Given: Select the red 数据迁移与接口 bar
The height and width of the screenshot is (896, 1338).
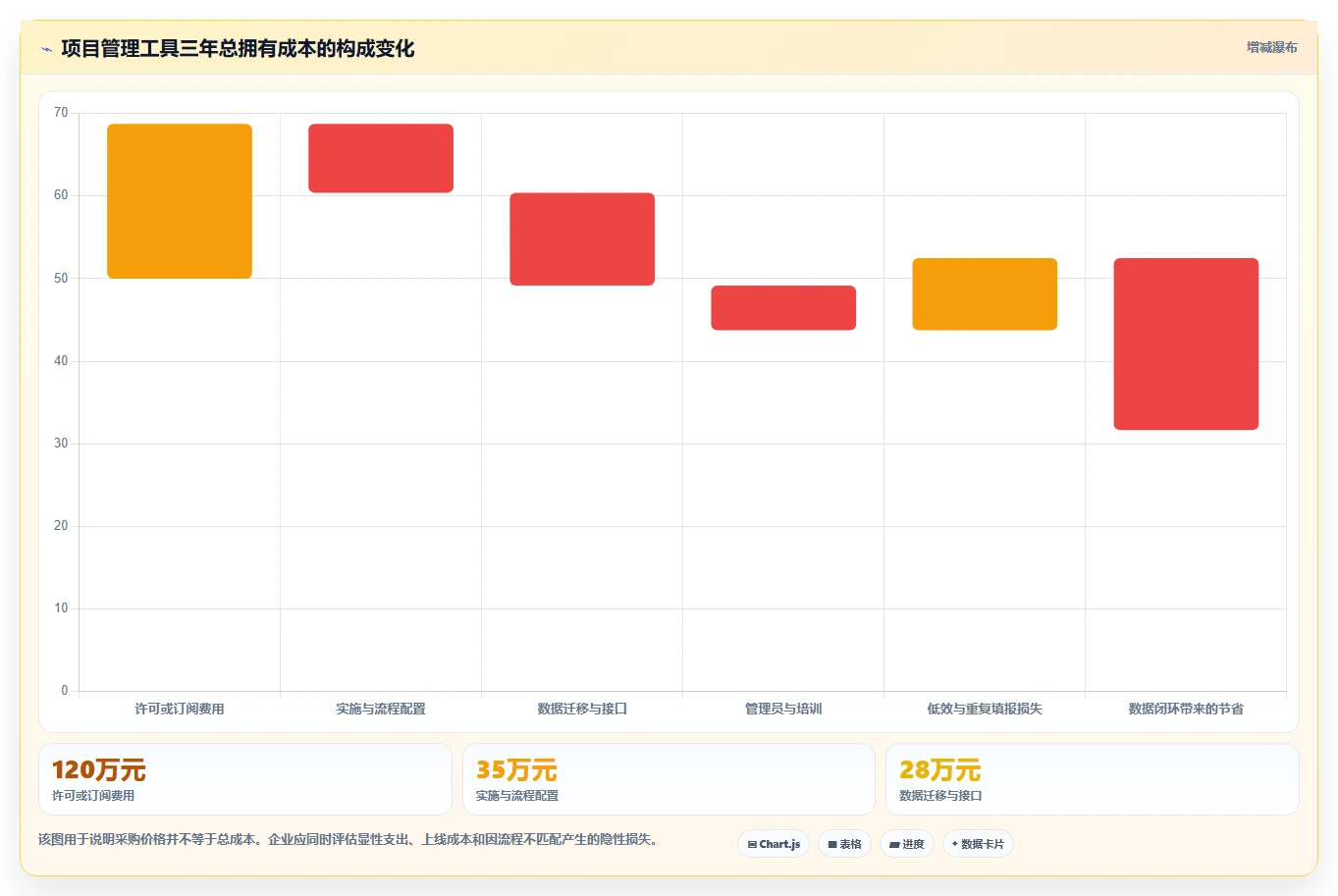Looking at the screenshot, I should pyautogui.click(x=582, y=239).
